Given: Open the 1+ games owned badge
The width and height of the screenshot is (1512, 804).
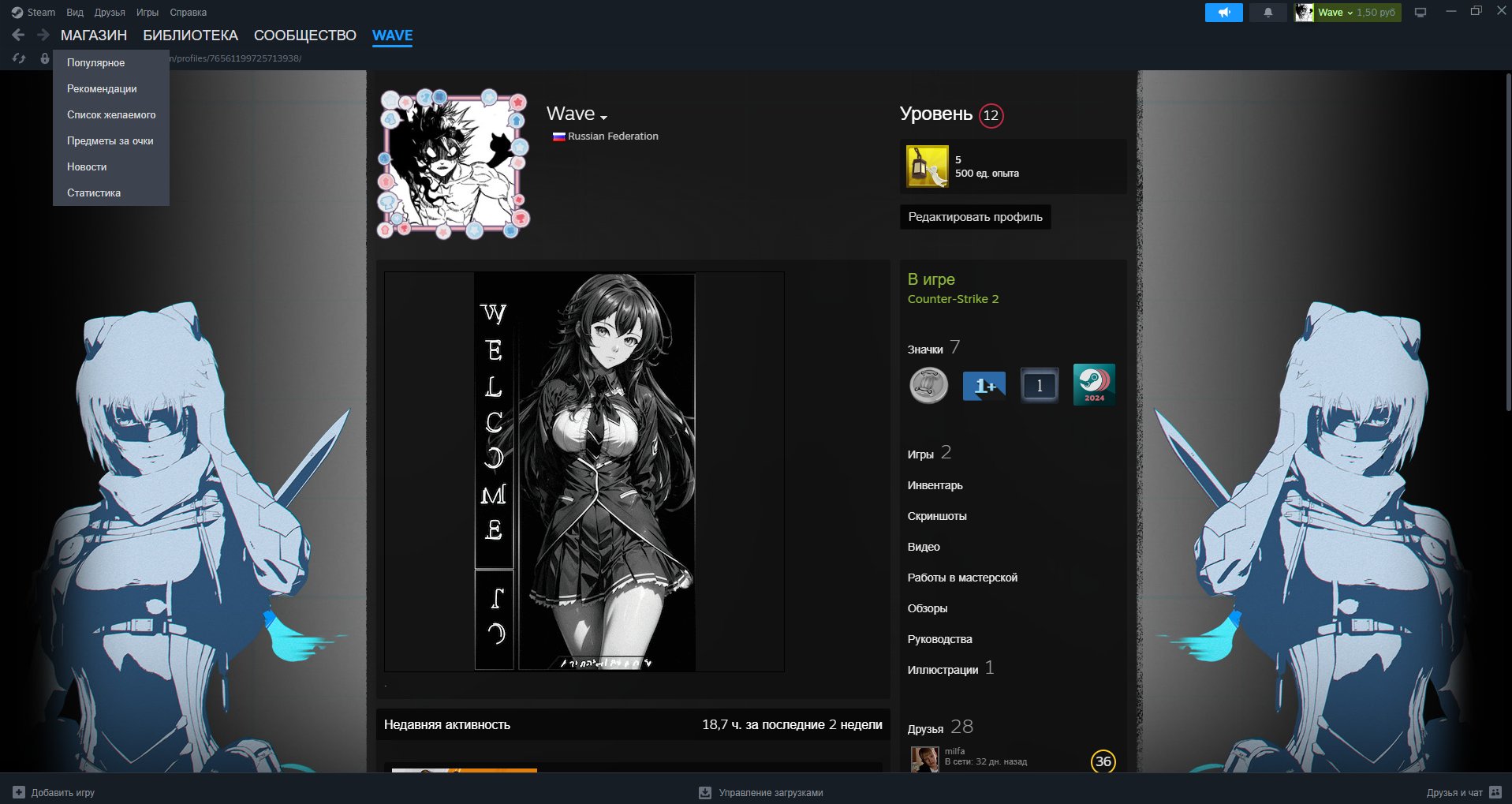Looking at the screenshot, I should (984, 386).
